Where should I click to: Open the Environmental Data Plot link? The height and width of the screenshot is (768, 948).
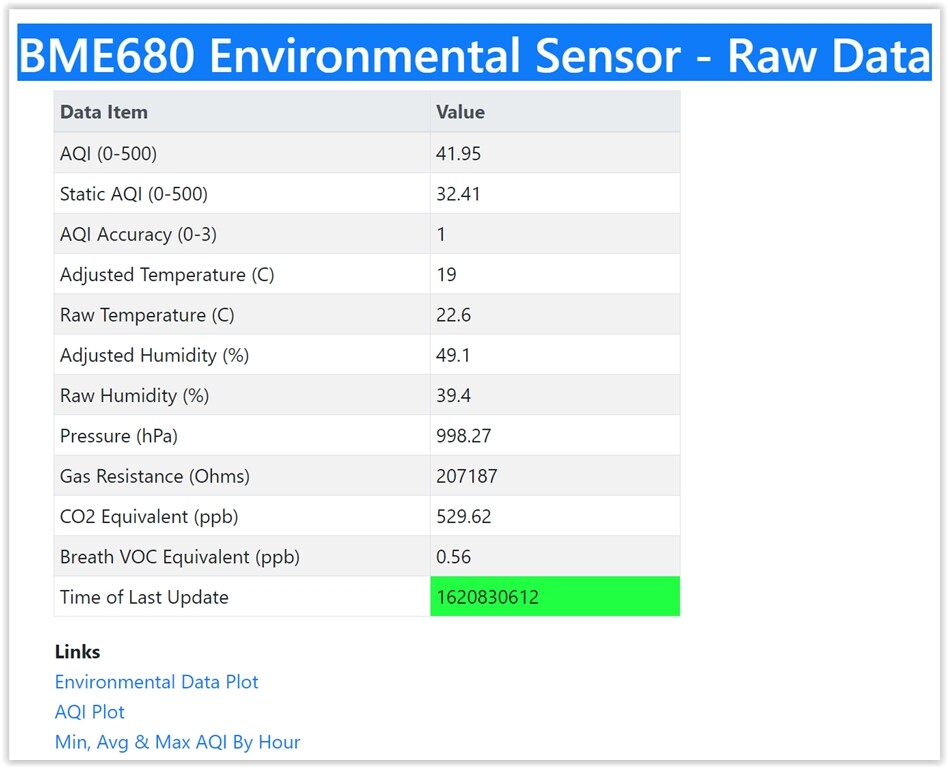coord(157,682)
